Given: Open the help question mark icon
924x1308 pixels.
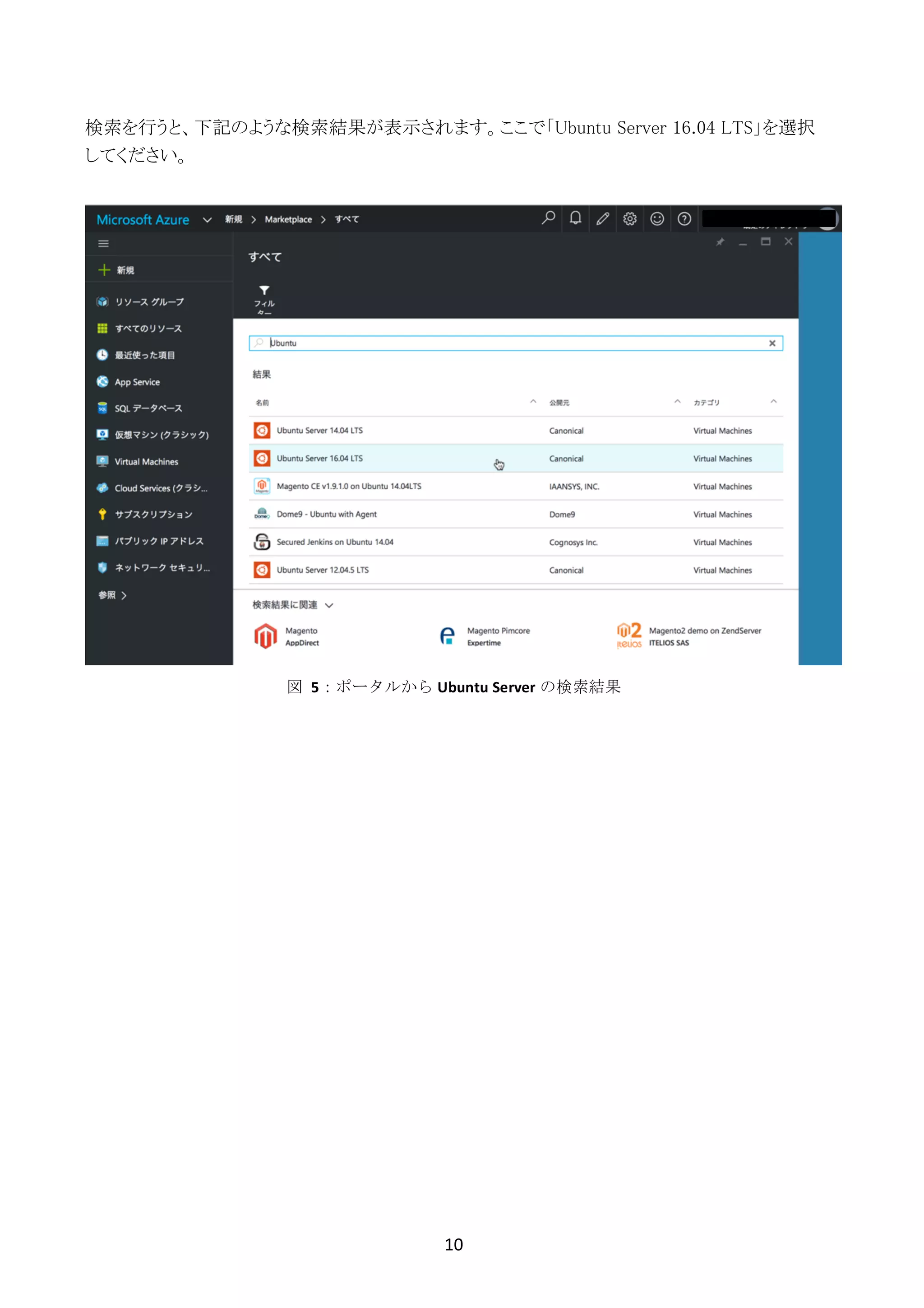Looking at the screenshot, I should point(684,219).
